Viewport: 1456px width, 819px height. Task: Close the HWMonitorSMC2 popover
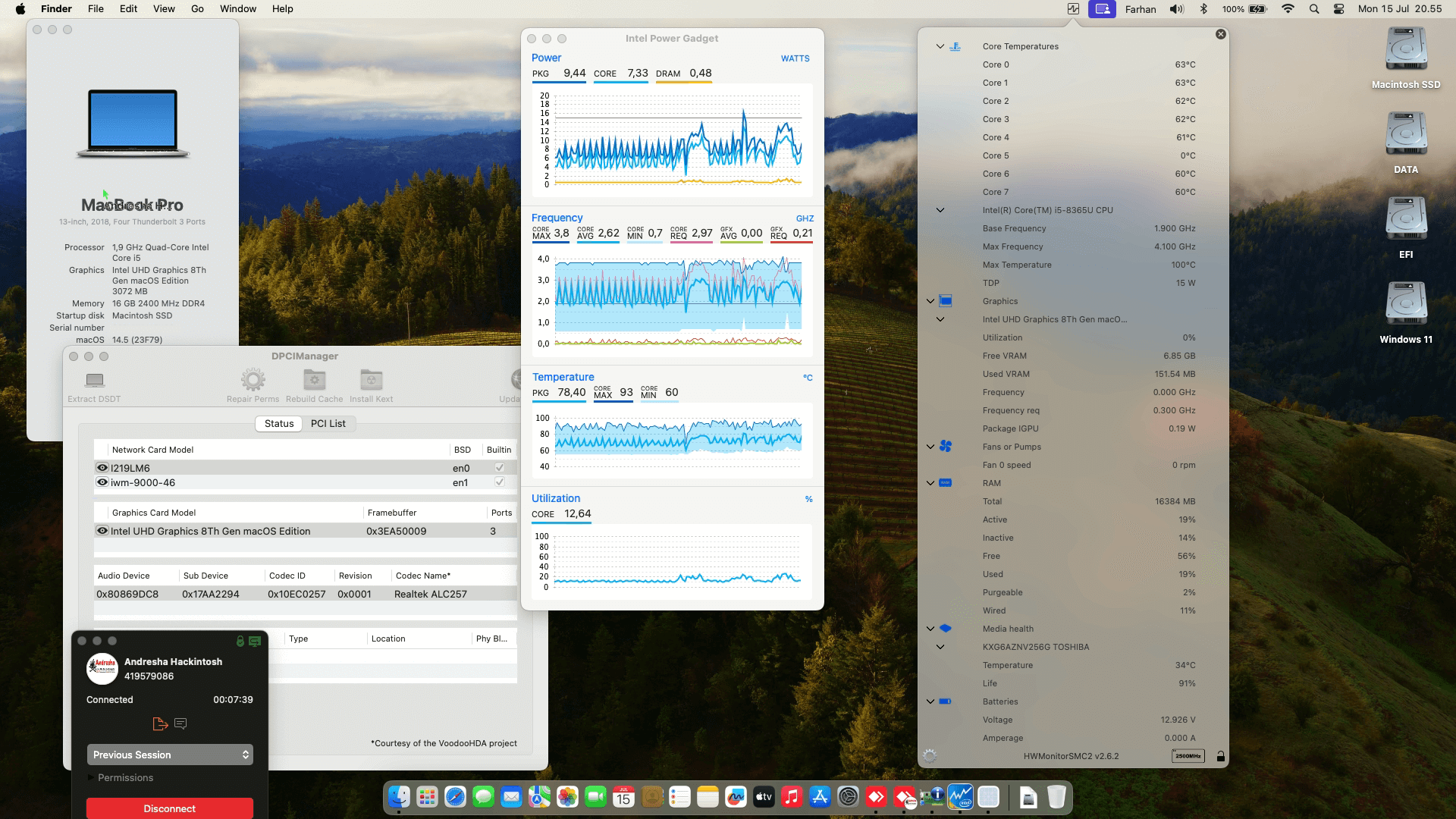click(1220, 34)
